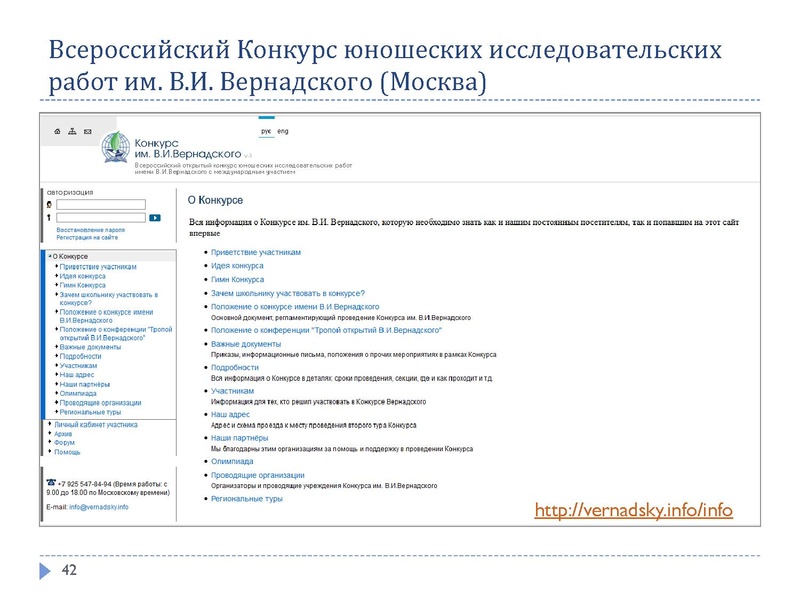The height and width of the screenshot is (600, 800).
Task: Select Личный кабинет участника menu item
Action: 95,425
